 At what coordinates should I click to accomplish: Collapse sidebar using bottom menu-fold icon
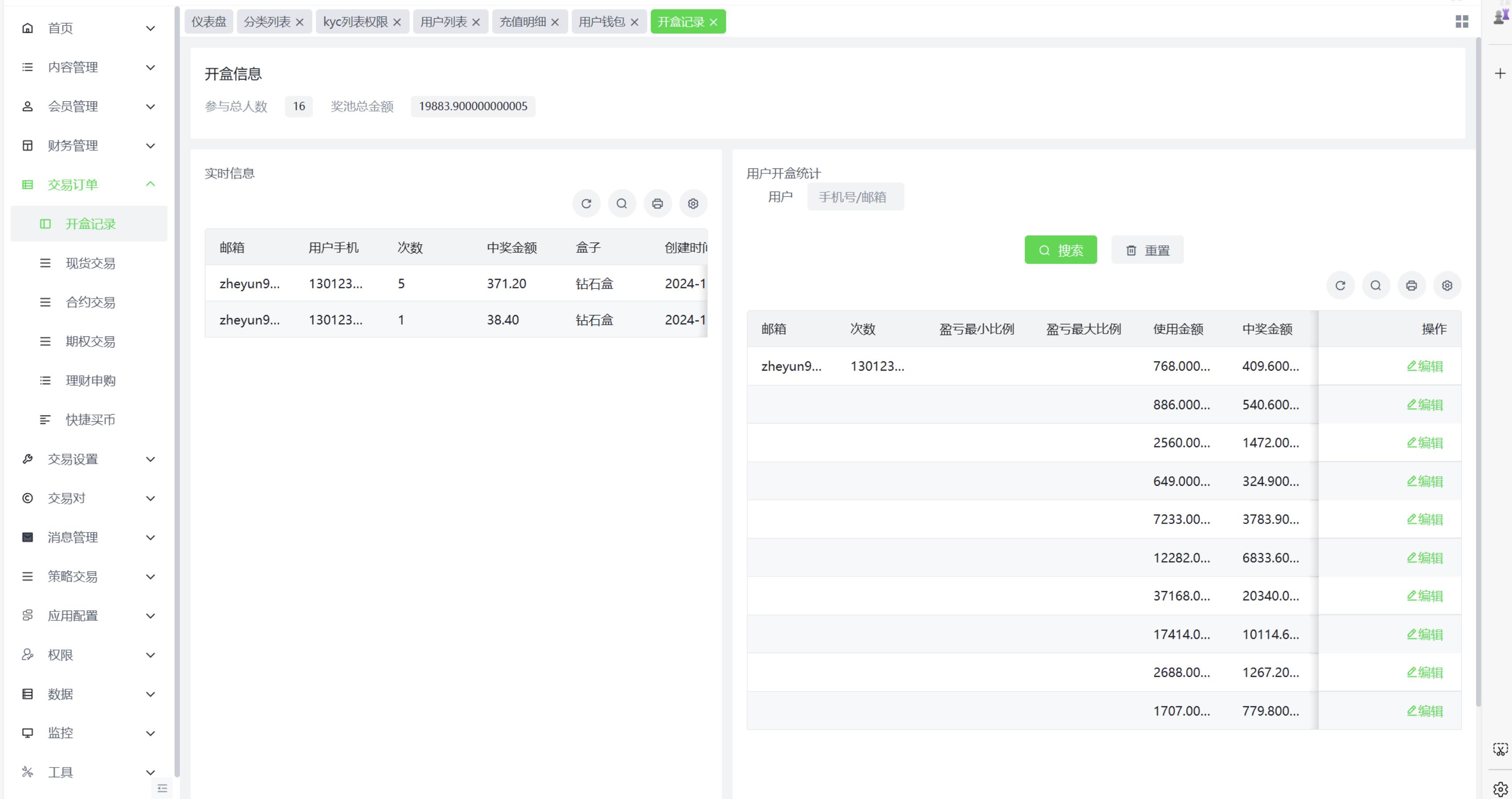[163, 788]
